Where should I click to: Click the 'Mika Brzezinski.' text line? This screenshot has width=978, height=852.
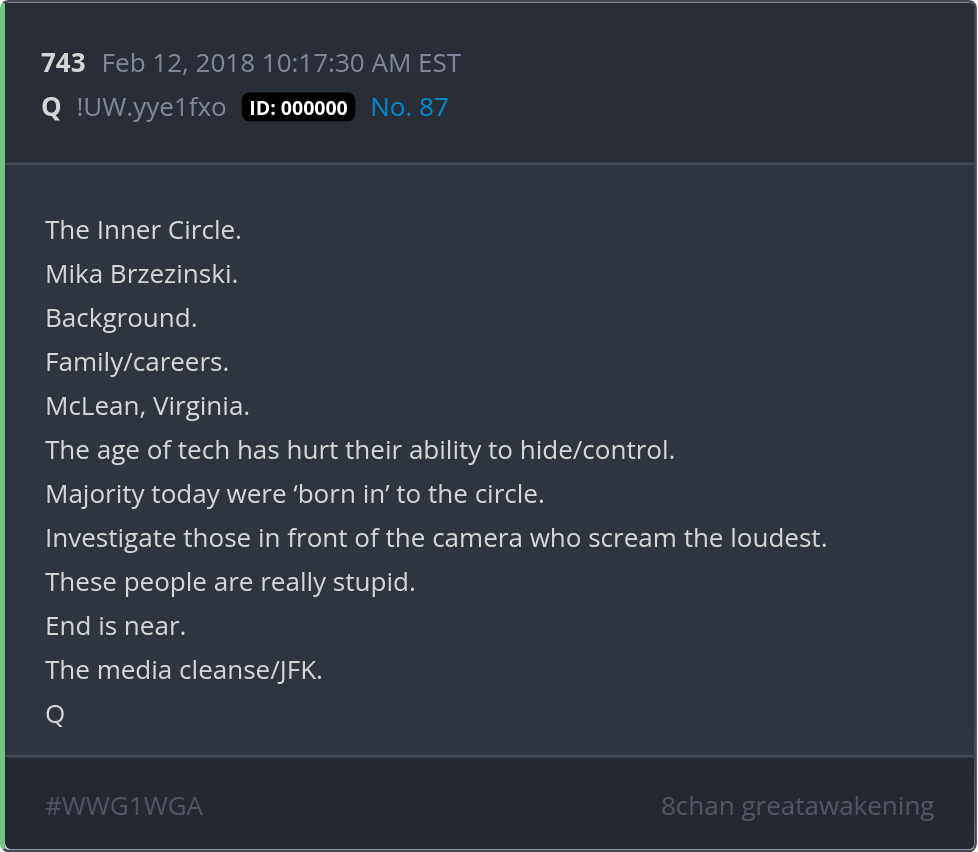pos(141,274)
